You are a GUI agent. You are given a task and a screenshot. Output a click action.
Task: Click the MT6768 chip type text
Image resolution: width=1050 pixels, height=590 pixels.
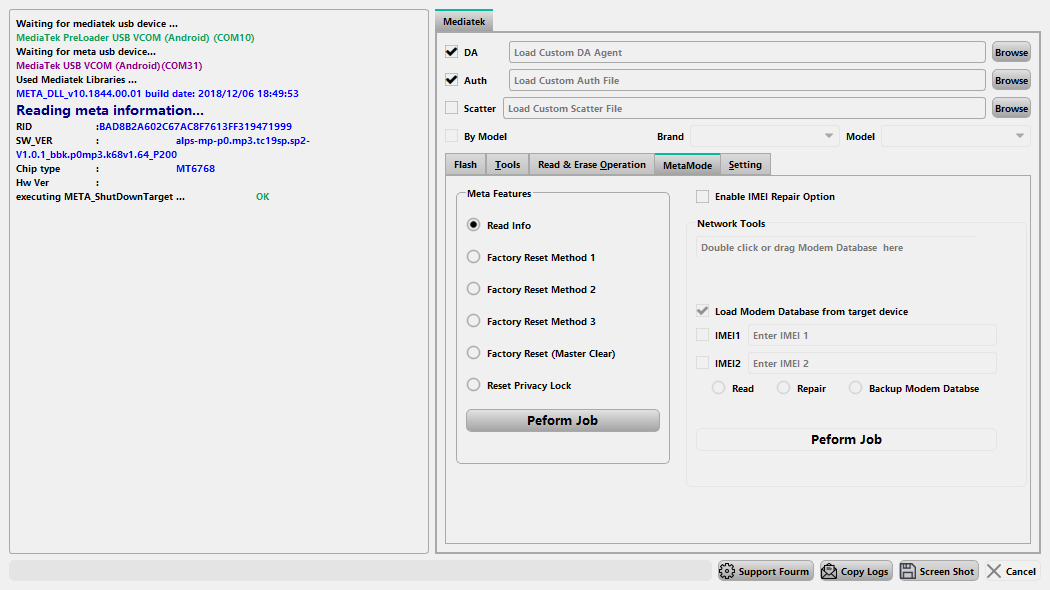click(x=196, y=169)
